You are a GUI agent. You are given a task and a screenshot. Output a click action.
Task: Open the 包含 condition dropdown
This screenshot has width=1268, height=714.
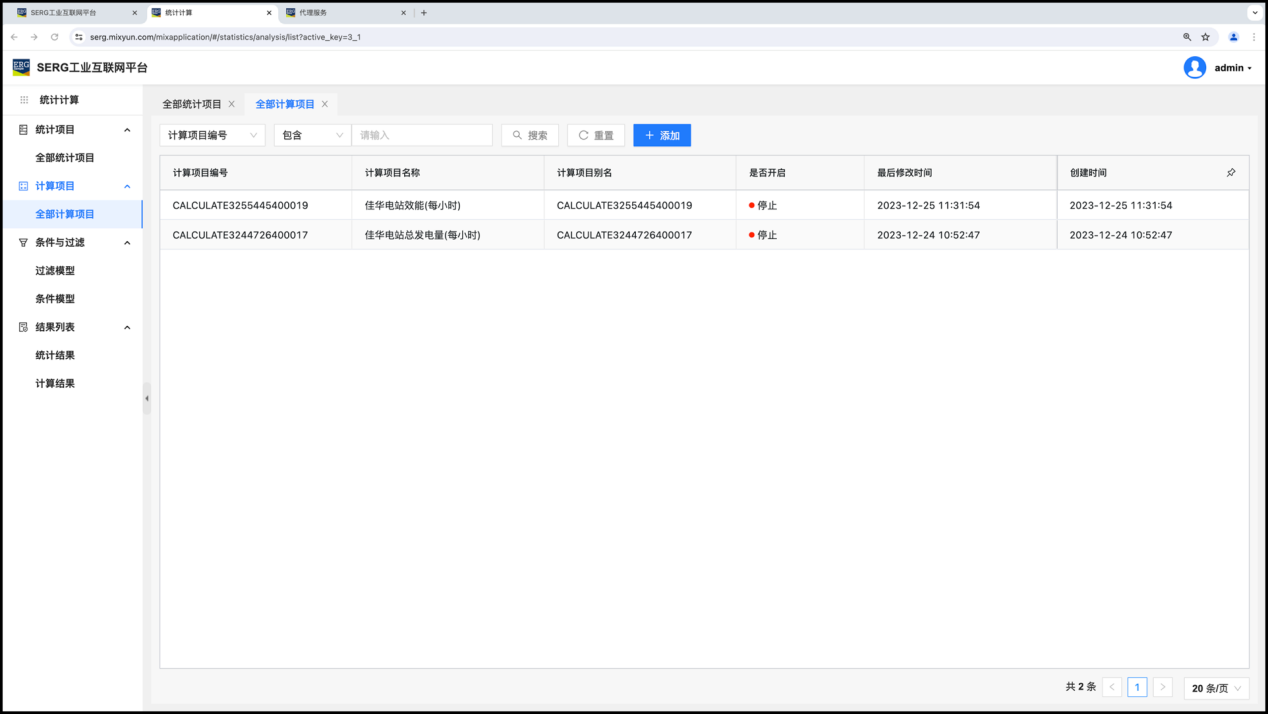tap(312, 135)
